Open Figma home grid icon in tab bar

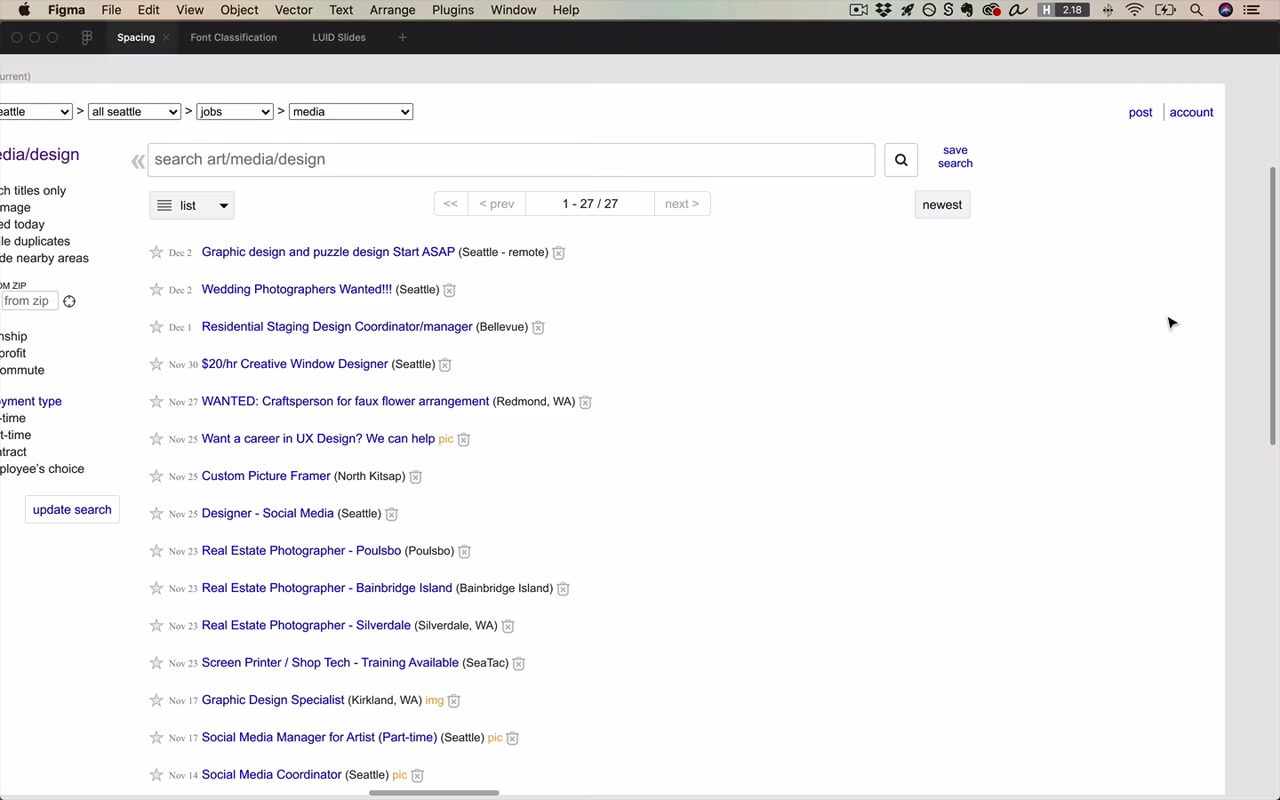coord(87,37)
